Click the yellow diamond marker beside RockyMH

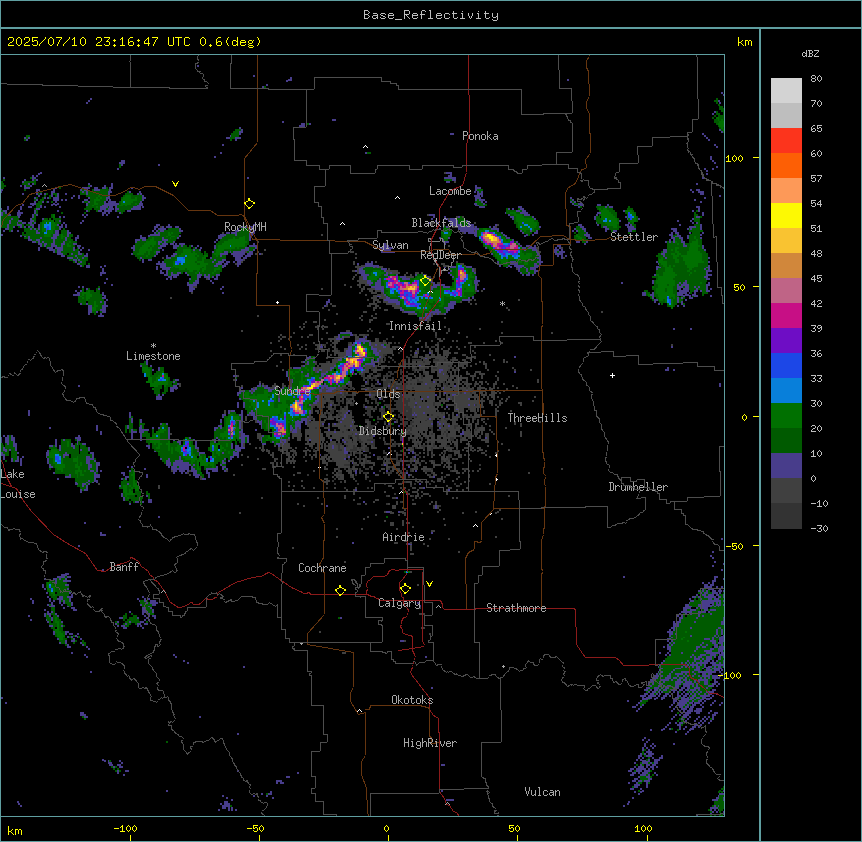(x=250, y=204)
